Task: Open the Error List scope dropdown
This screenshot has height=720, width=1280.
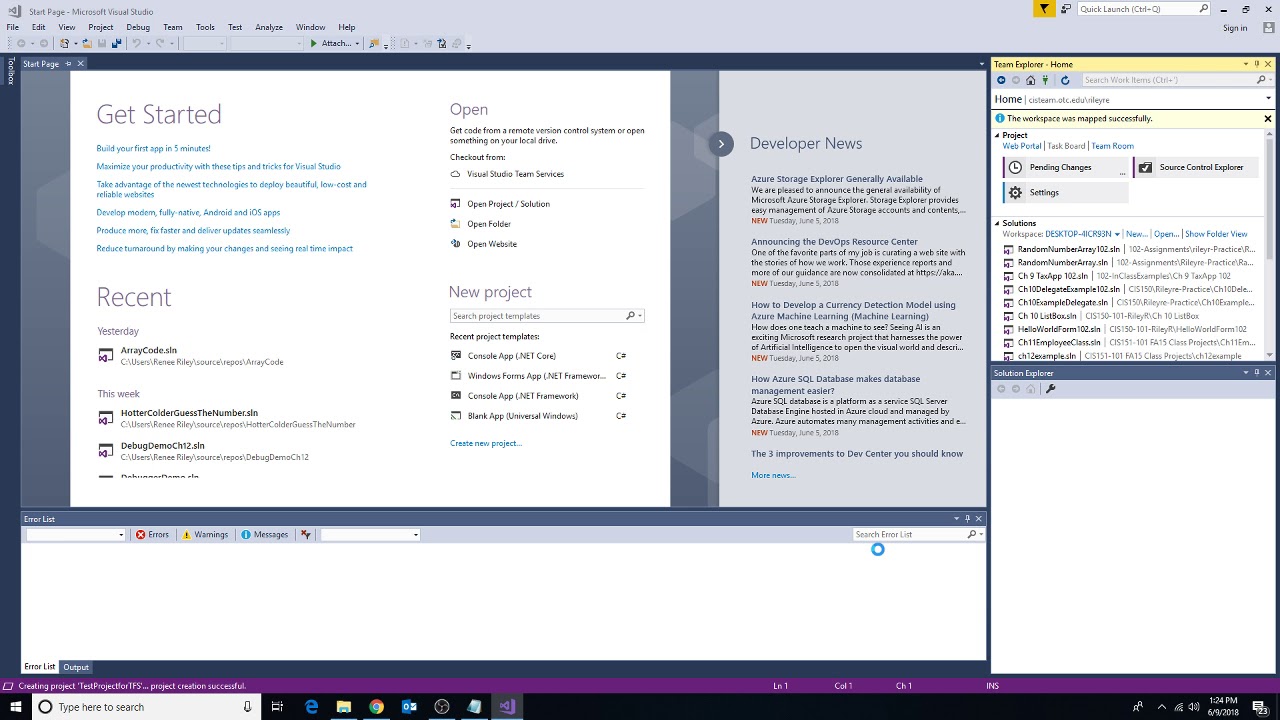Action: pyautogui.click(x=121, y=535)
